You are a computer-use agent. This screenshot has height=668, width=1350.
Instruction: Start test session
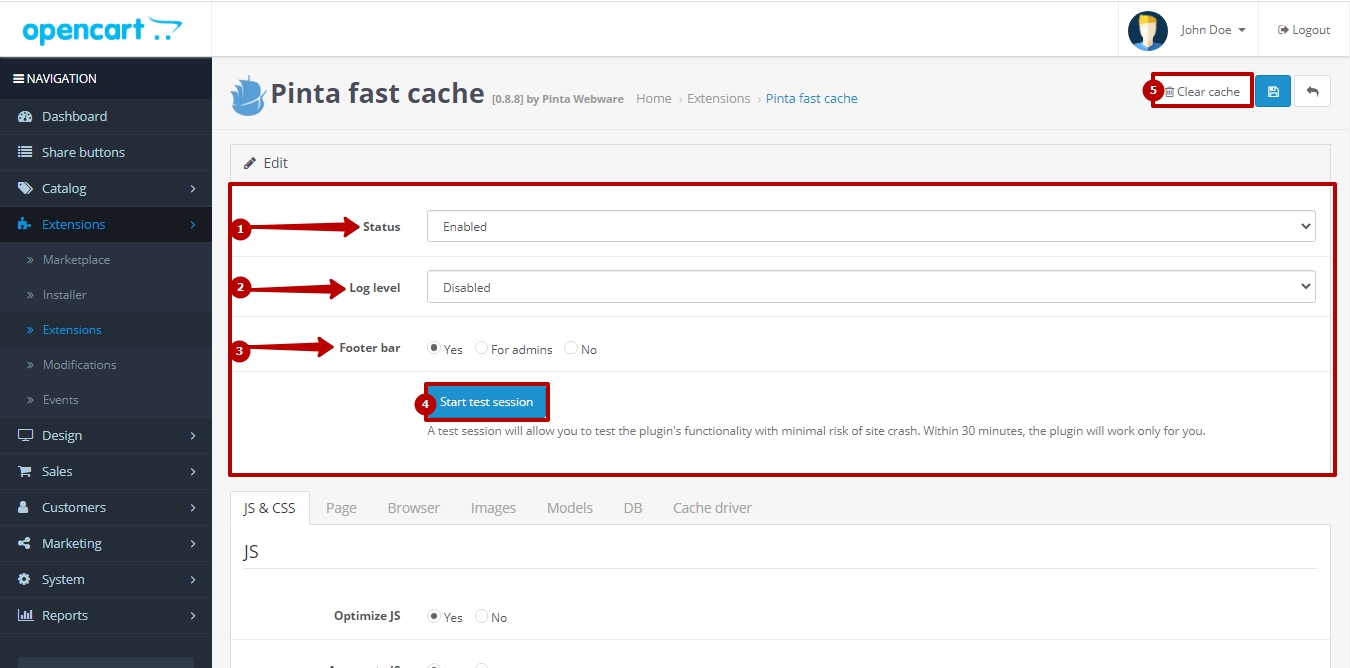[487, 402]
